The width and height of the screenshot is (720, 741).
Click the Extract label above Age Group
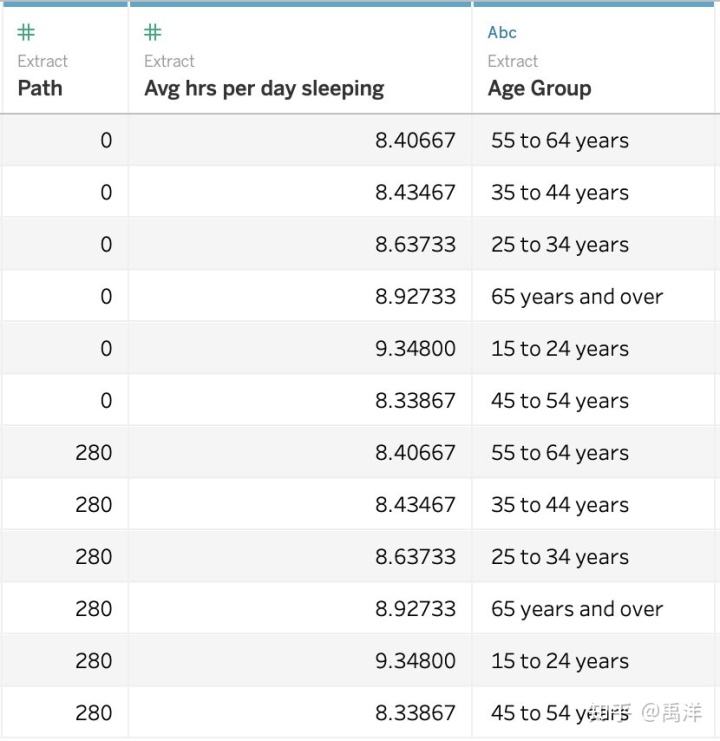tap(513, 61)
